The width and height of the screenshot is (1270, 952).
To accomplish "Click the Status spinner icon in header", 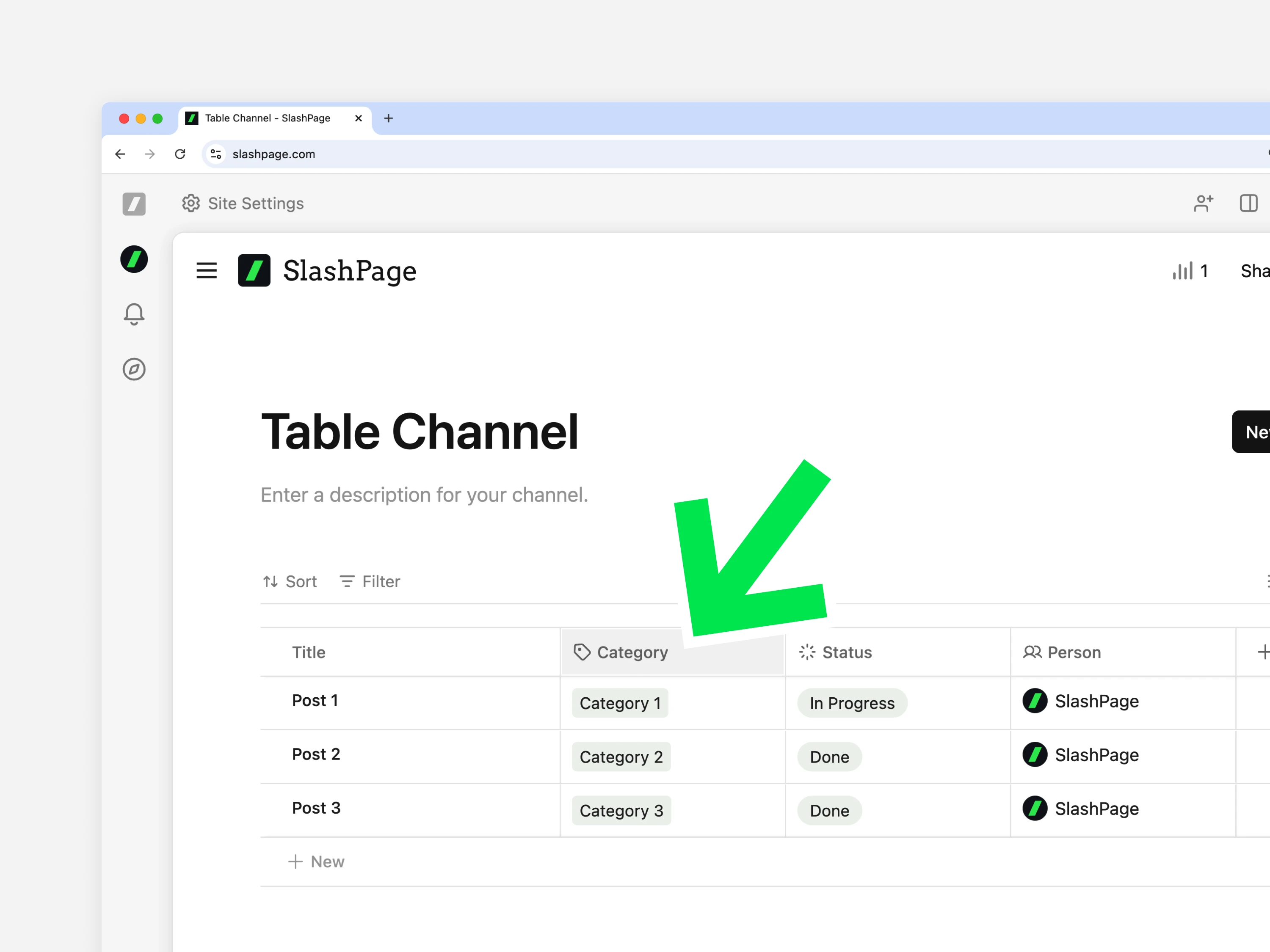I will click(807, 652).
